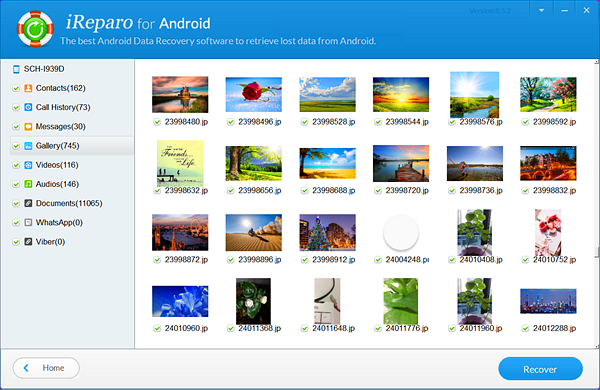Click the Videos film reel icon
Viewport: 600px width, 390px height.
(28, 165)
